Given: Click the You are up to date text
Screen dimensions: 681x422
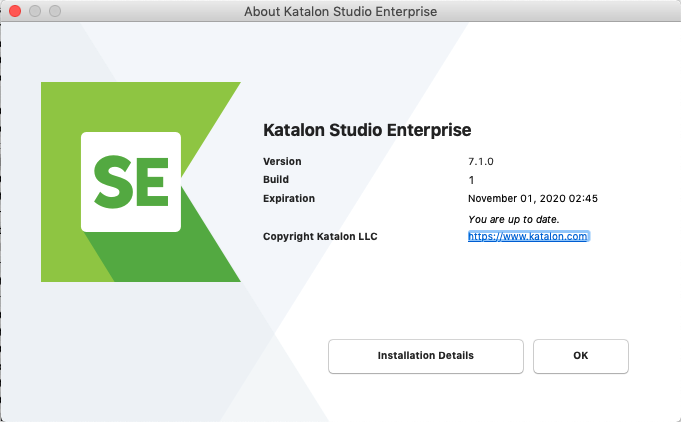Looking at the screenshot, I should (514, 218).
